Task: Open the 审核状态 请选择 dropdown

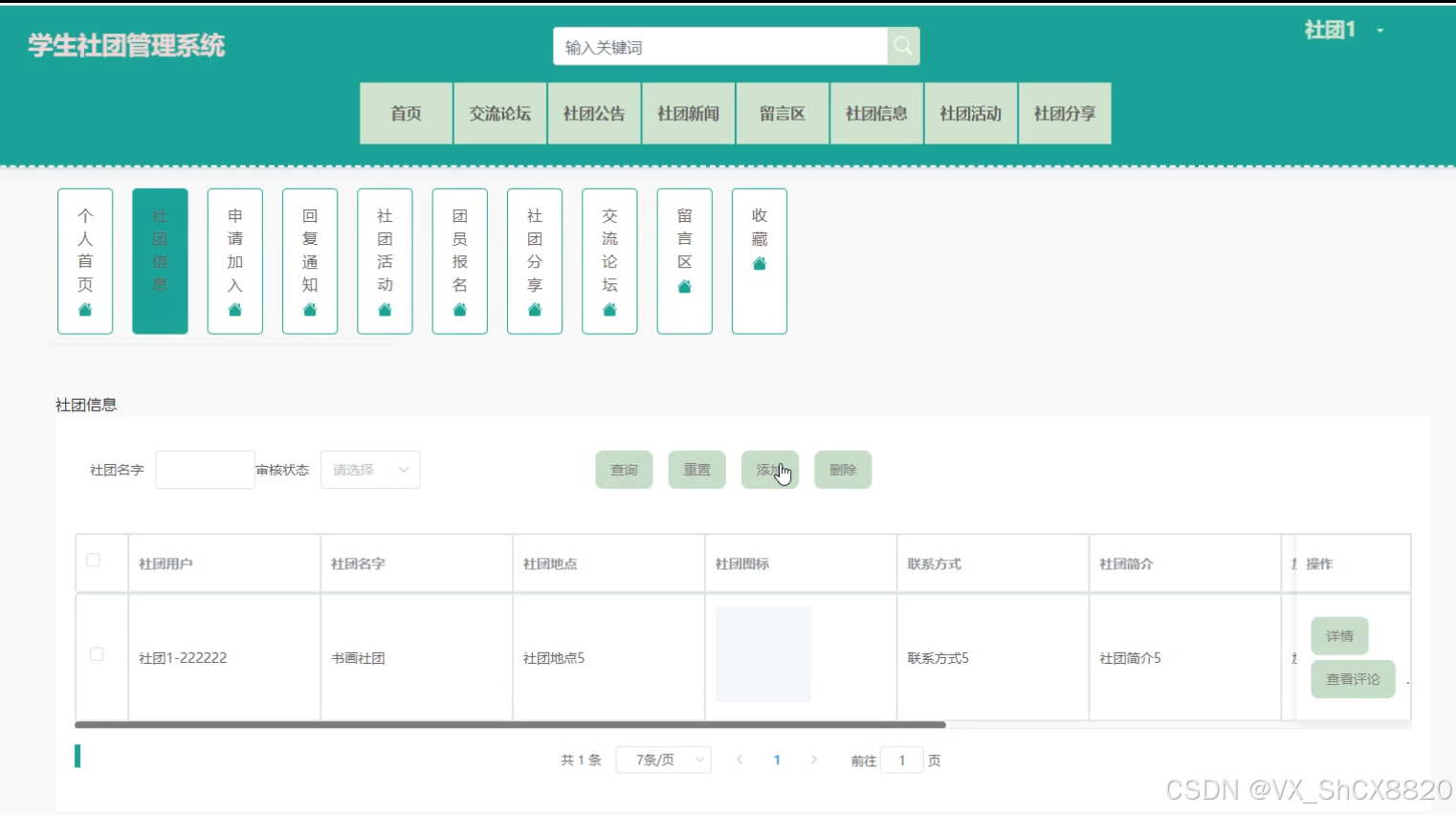Action: pyautogui.click(x=370, y=470)
